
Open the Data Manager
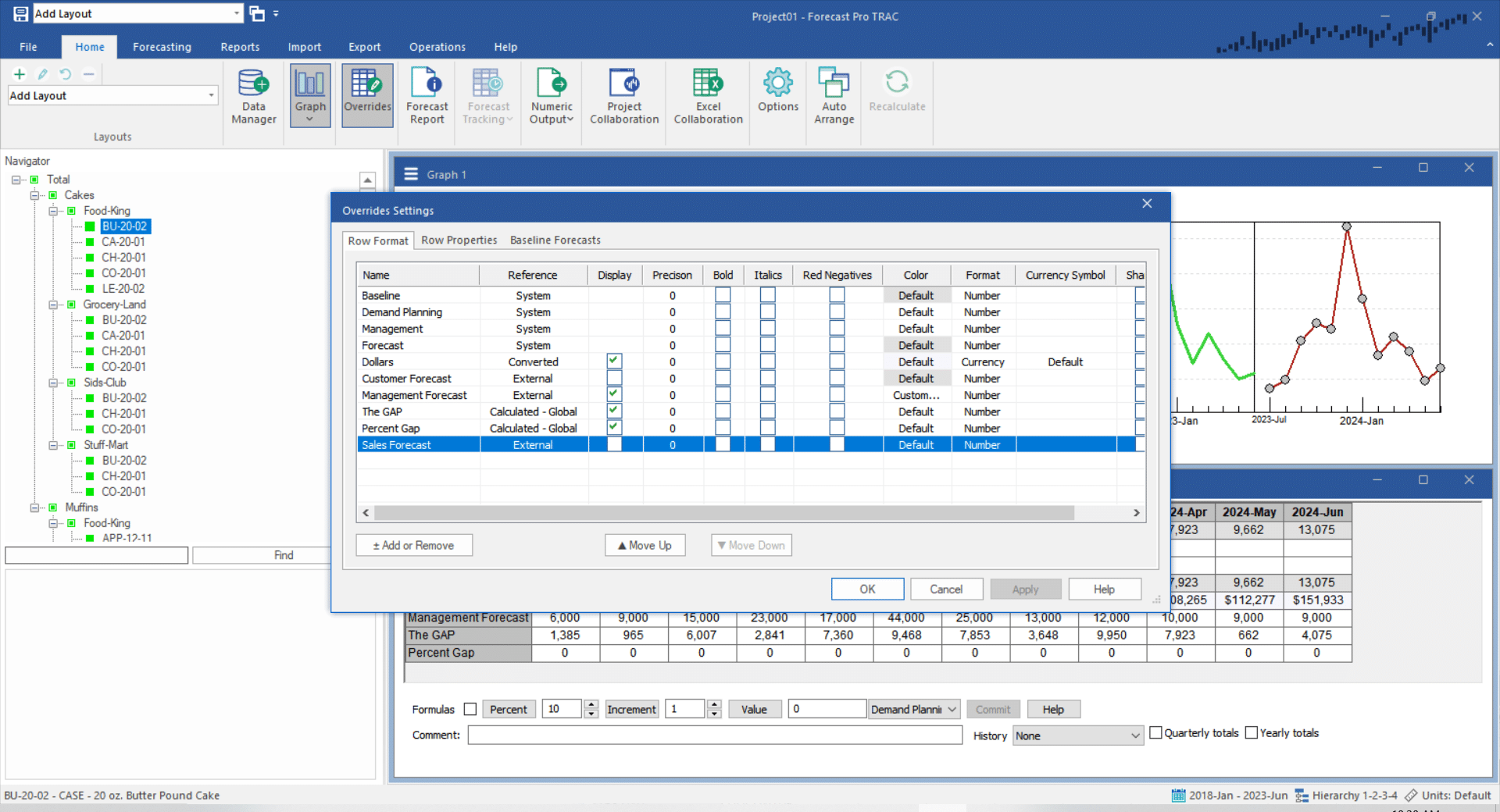click(252, 94)
